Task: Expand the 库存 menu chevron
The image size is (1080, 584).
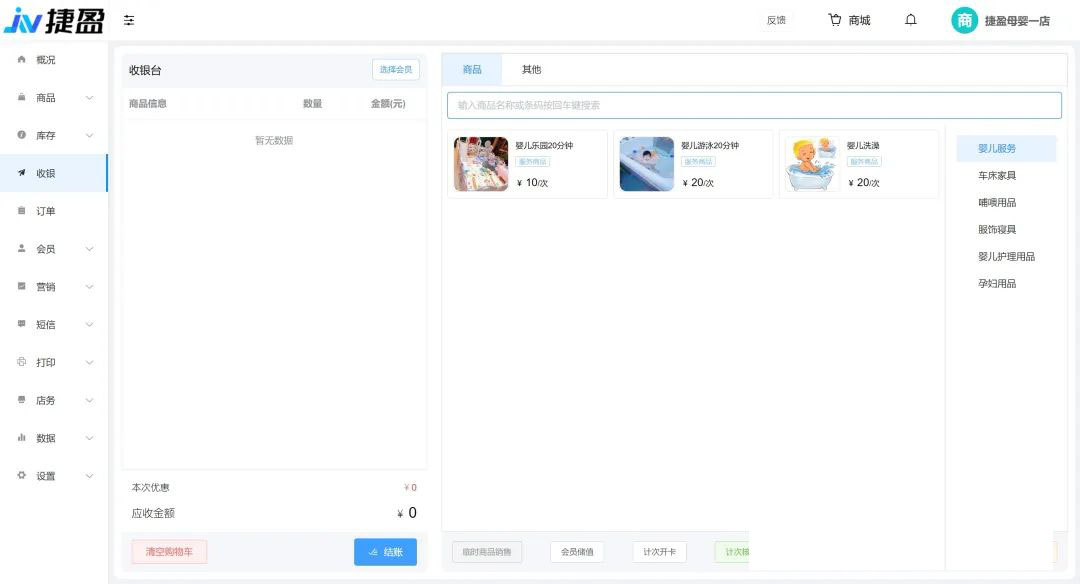Action: click(x=90, y=136)
